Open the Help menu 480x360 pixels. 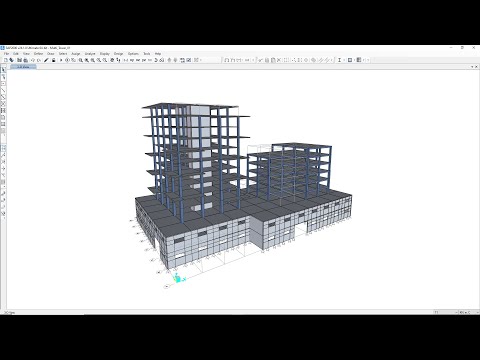pos(158,54)
